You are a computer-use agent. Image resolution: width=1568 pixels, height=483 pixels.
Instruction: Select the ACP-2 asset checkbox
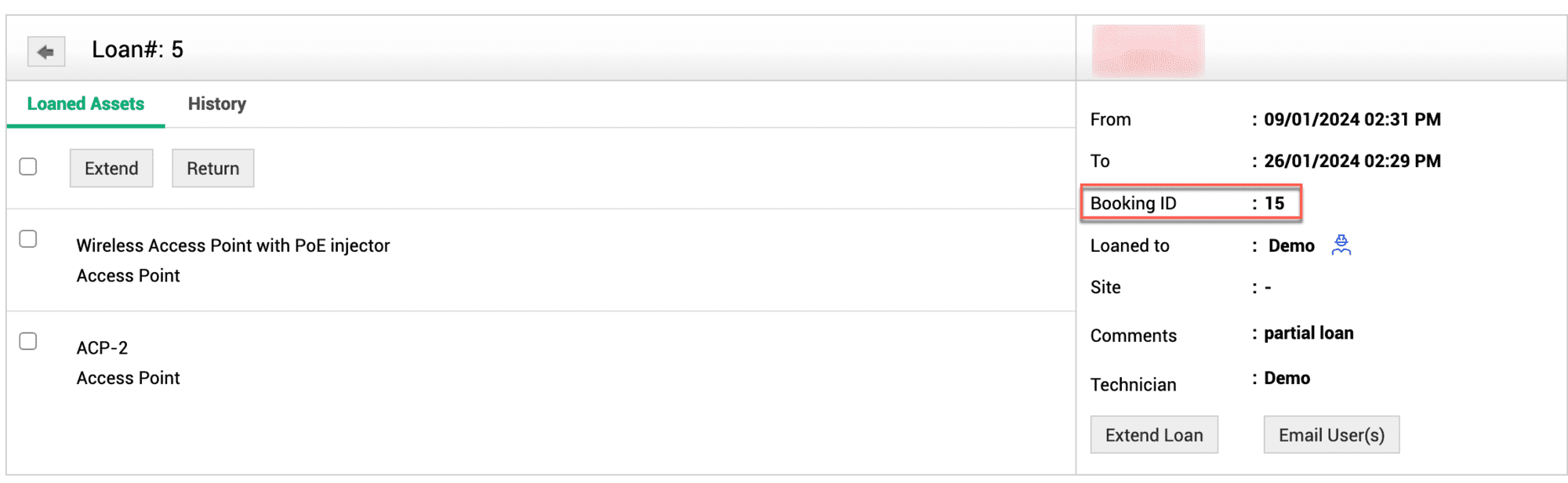pyautogui.click(x=28, y=341)
